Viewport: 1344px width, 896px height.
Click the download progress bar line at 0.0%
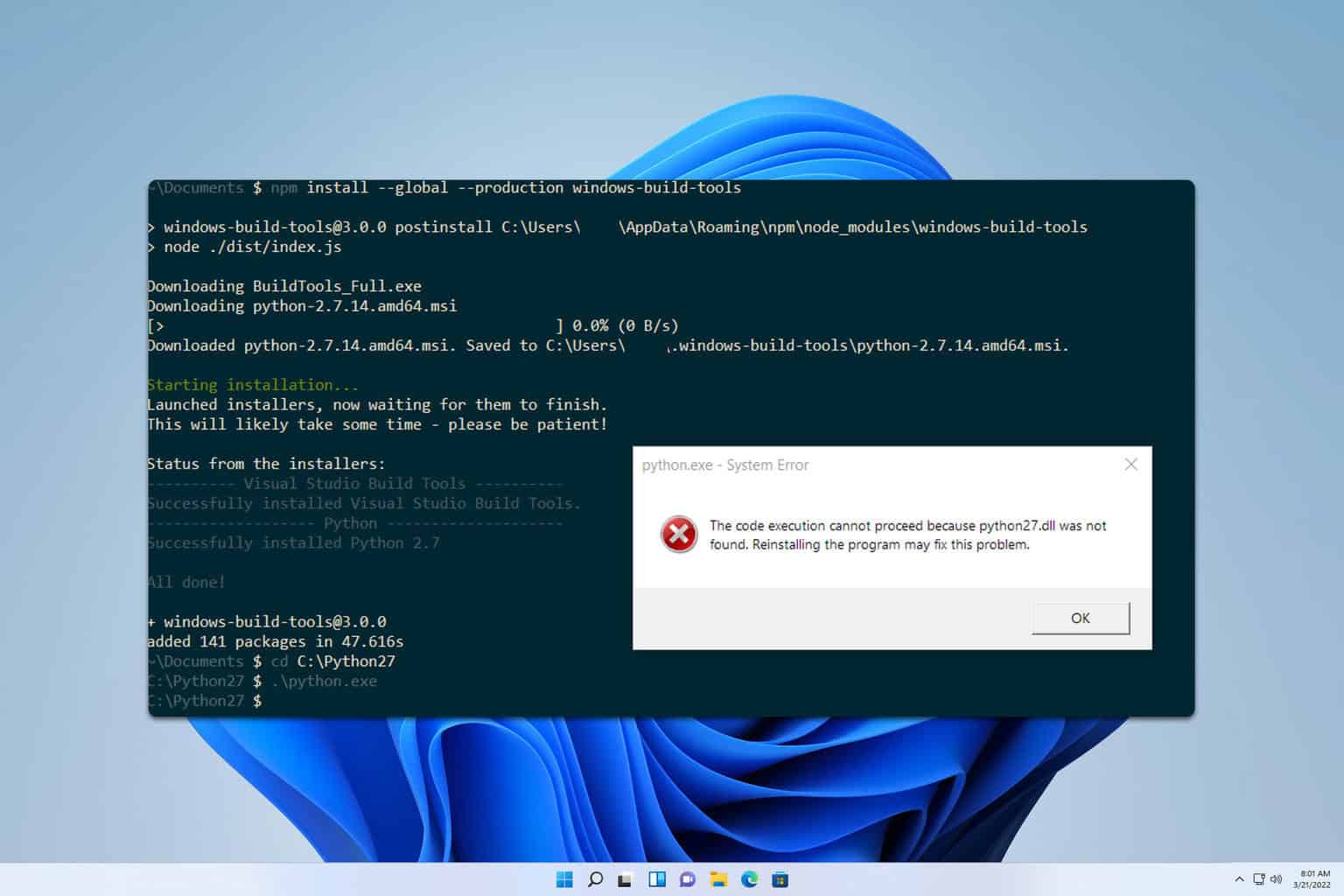[413, 325]
